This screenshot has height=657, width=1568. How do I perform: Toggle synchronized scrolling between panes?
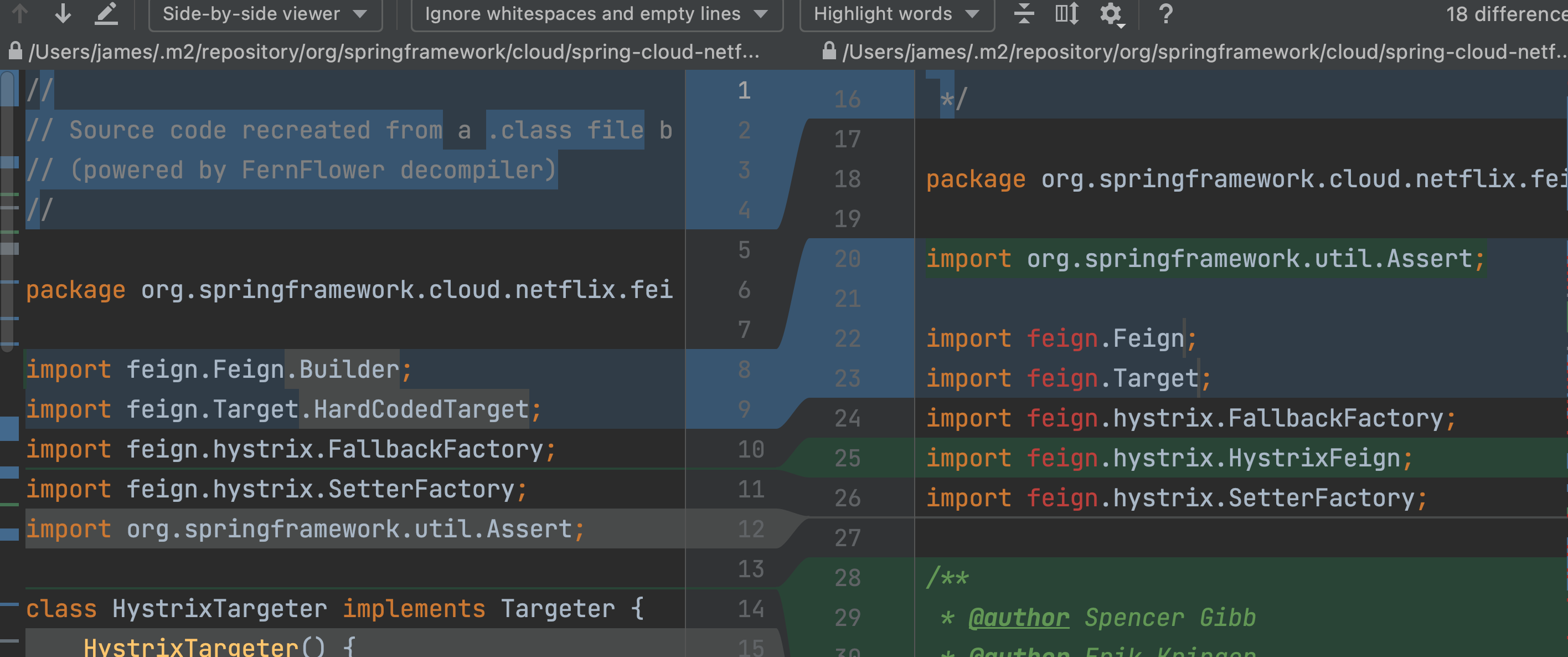point(1066,13)
